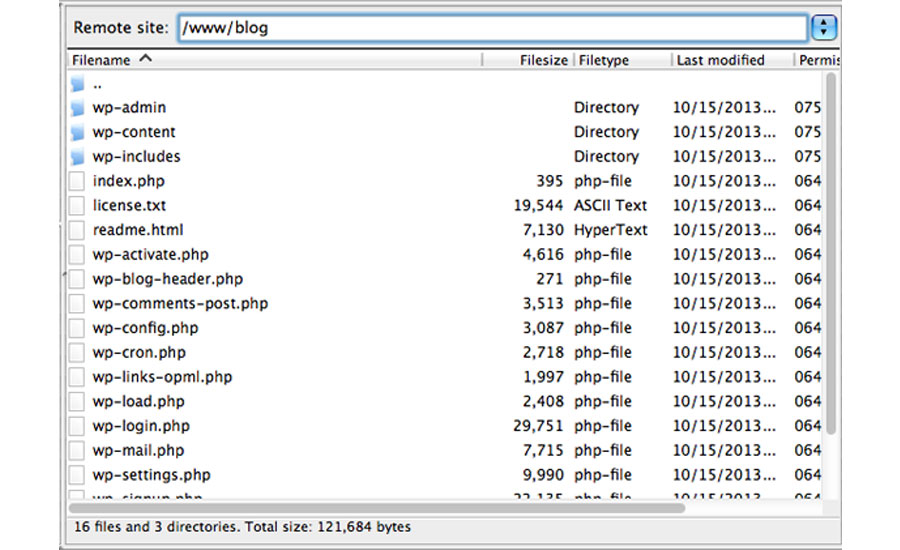
Task: Click the 'Remote site:' label
Action: coord(121,28)
